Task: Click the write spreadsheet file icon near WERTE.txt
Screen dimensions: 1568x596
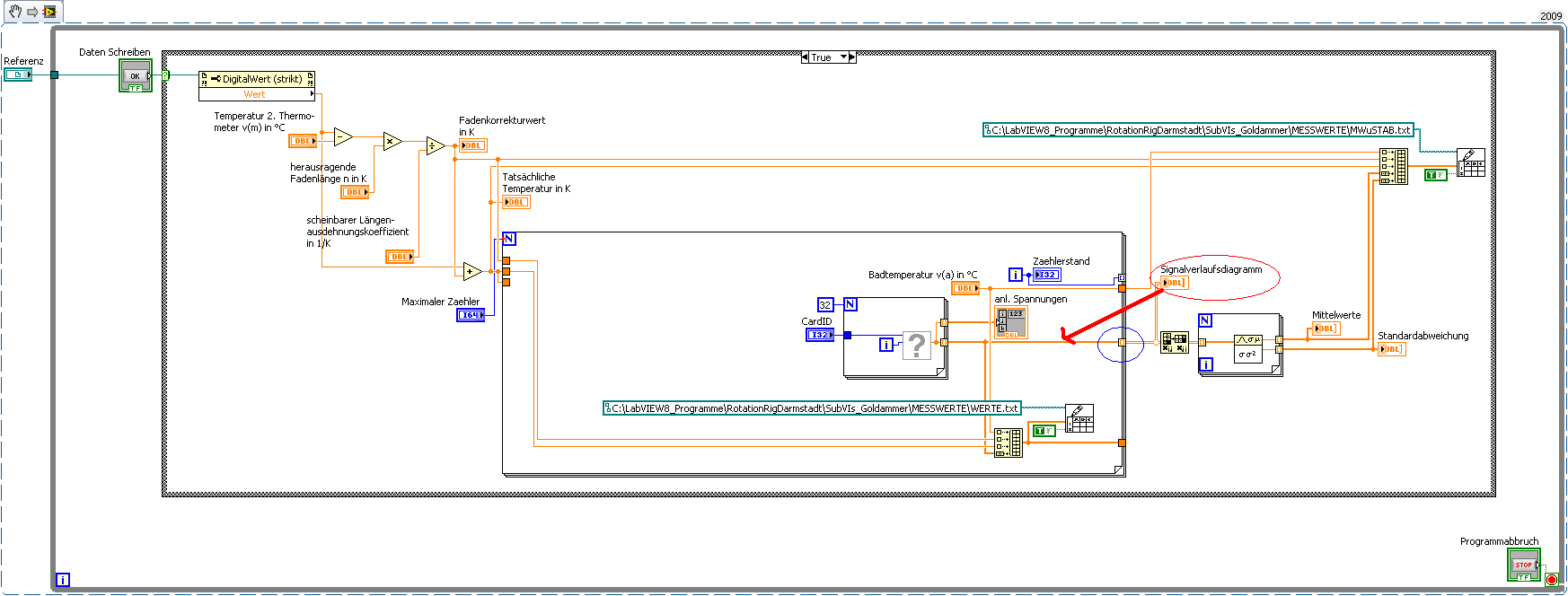Action: pos(1079,418)
